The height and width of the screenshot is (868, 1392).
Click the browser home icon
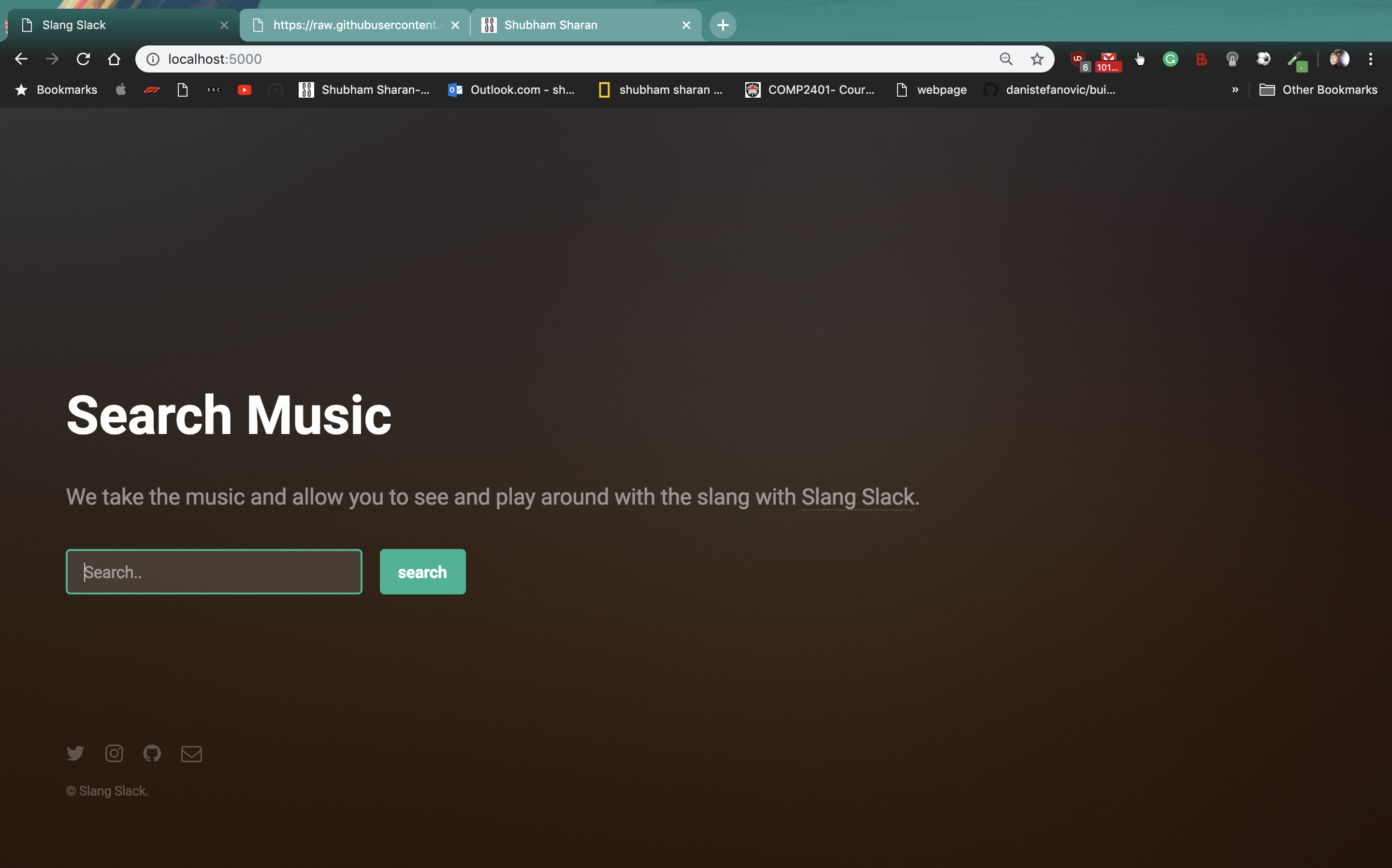[x=114, y=59]
